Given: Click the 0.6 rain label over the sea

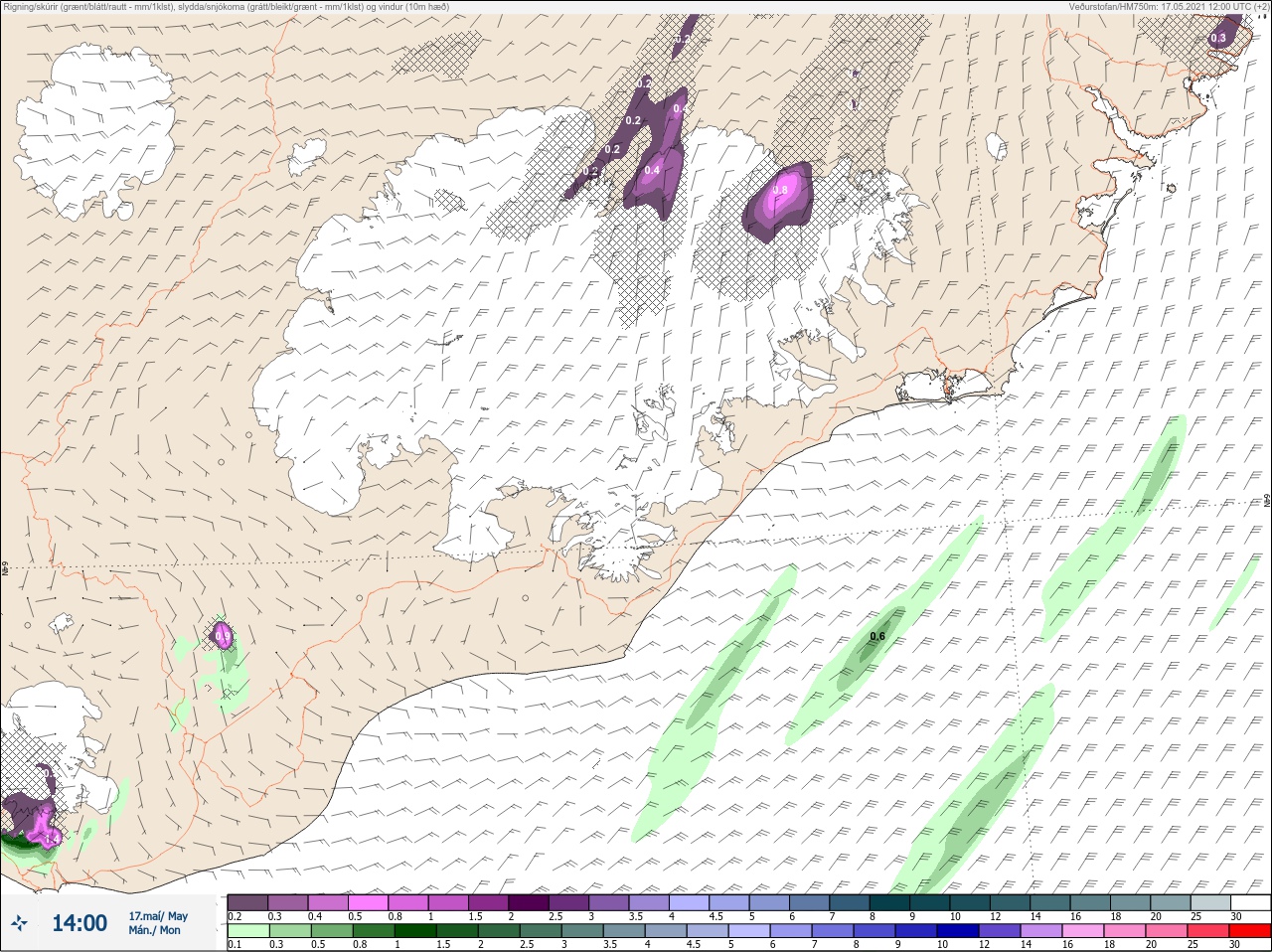Looking at the screenshot, I should pyautogui.click(x=877, y=637).
